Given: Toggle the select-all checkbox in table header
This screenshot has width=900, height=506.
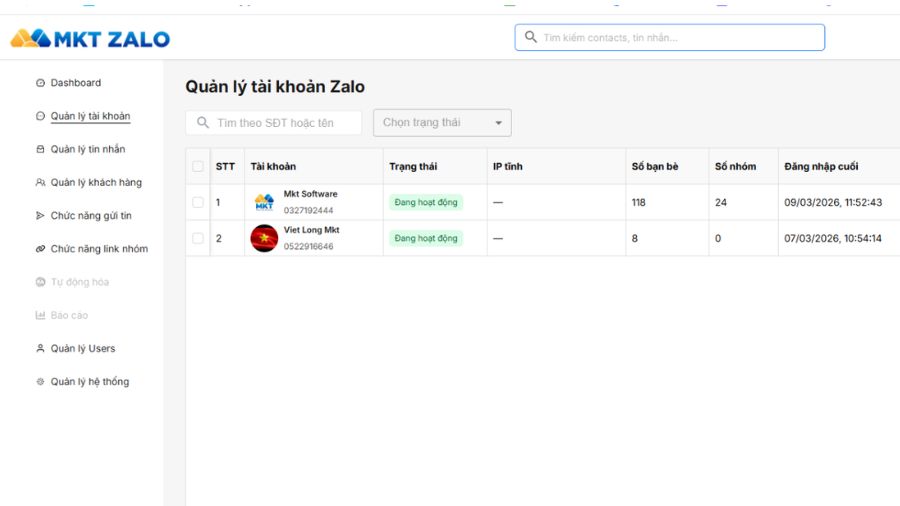Looking at the screenshot, I should click(x=198, y=166).
